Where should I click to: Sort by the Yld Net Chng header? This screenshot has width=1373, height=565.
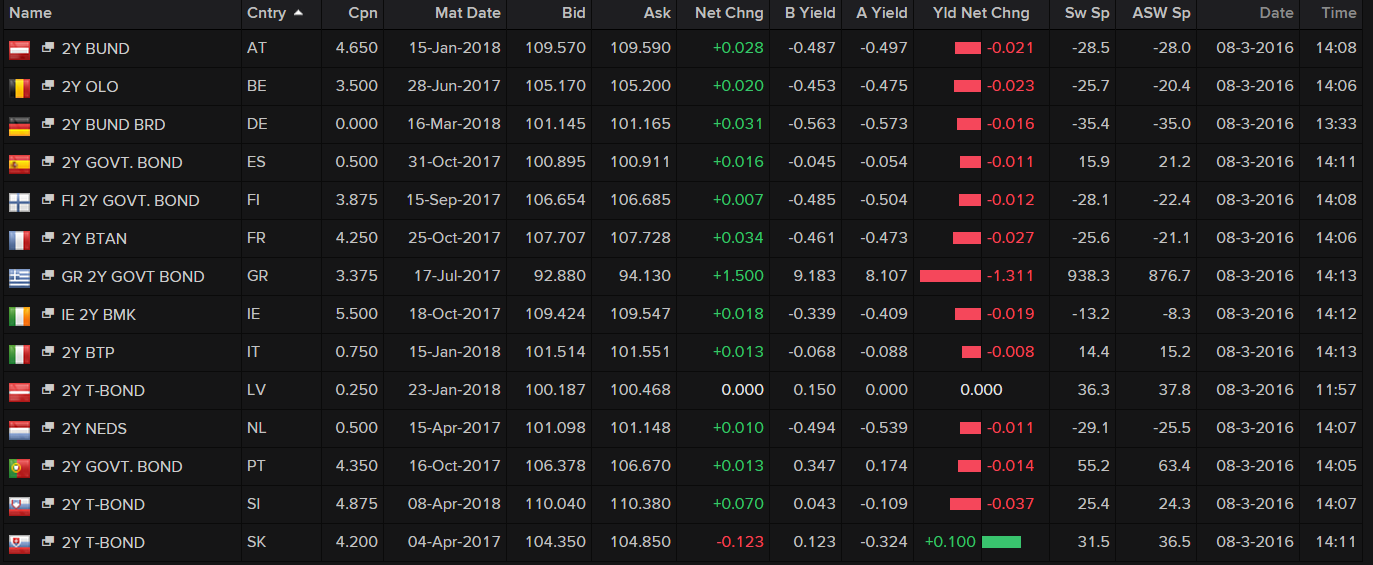click(x=981, y=13)
